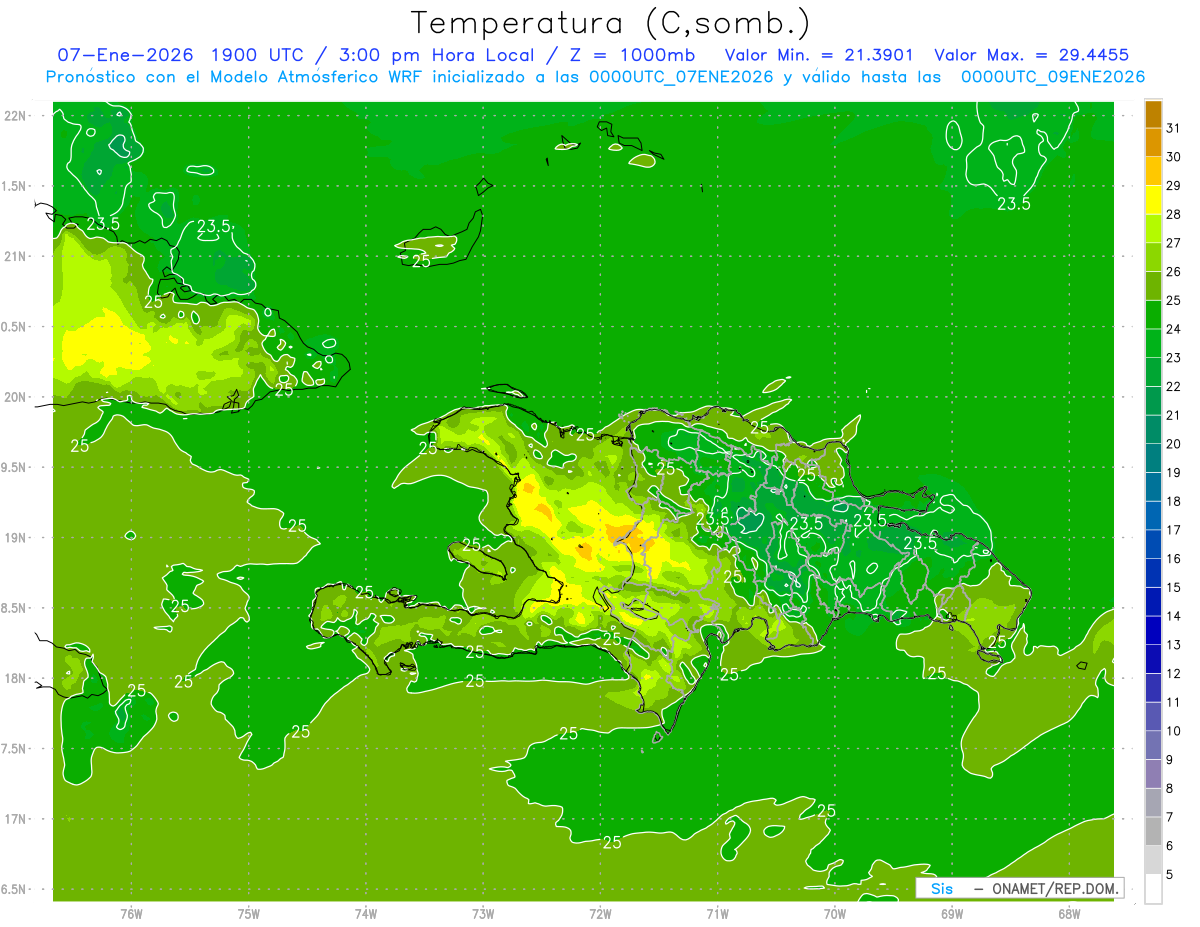This screenshot has width=1200, height=927.
Task: Click the 17N latitude axis label
Action: pyautogui.click(x=16, y=819)
